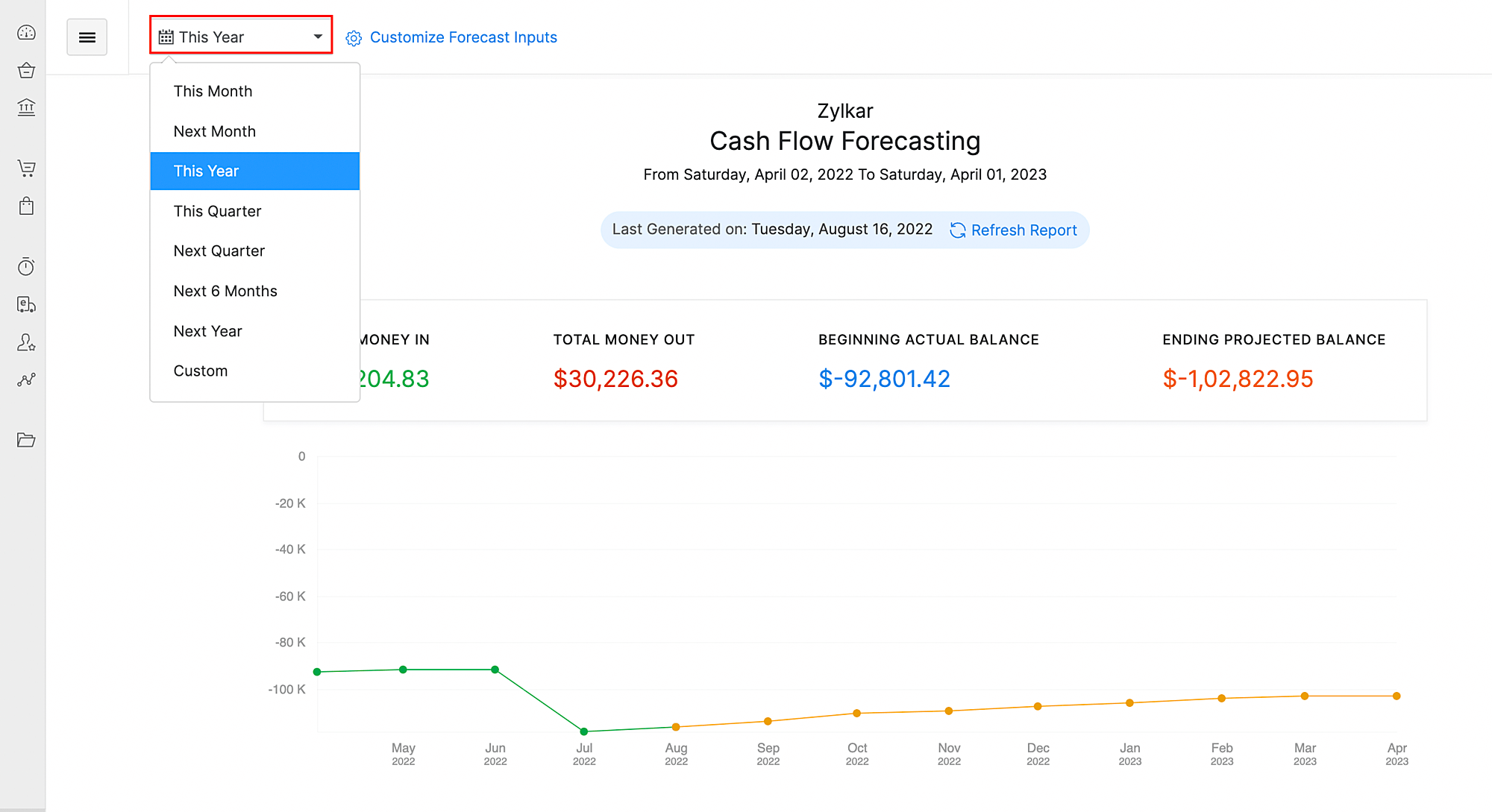The width and height of the screenshot is (1492, 812).
Task: Select This Month from the dropdown list
Action: tap(213, 91)
